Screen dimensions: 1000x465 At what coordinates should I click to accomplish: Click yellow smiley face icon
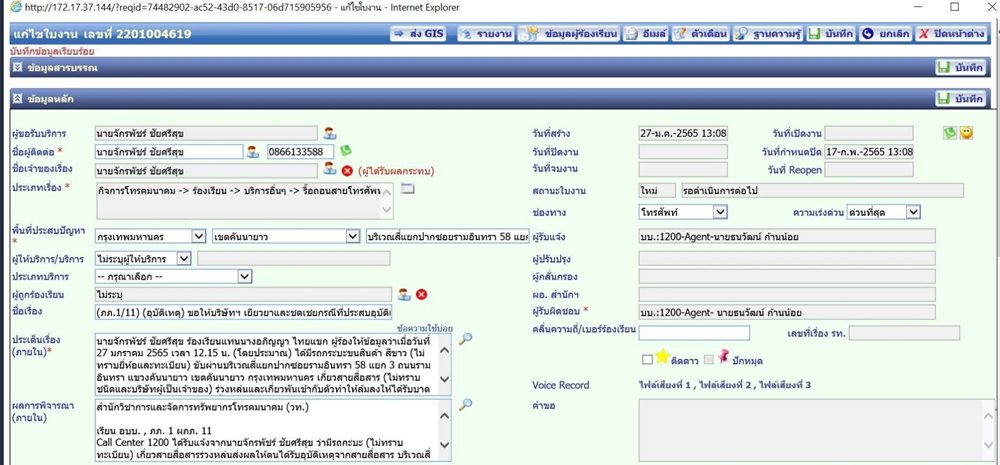coord(966,133)
